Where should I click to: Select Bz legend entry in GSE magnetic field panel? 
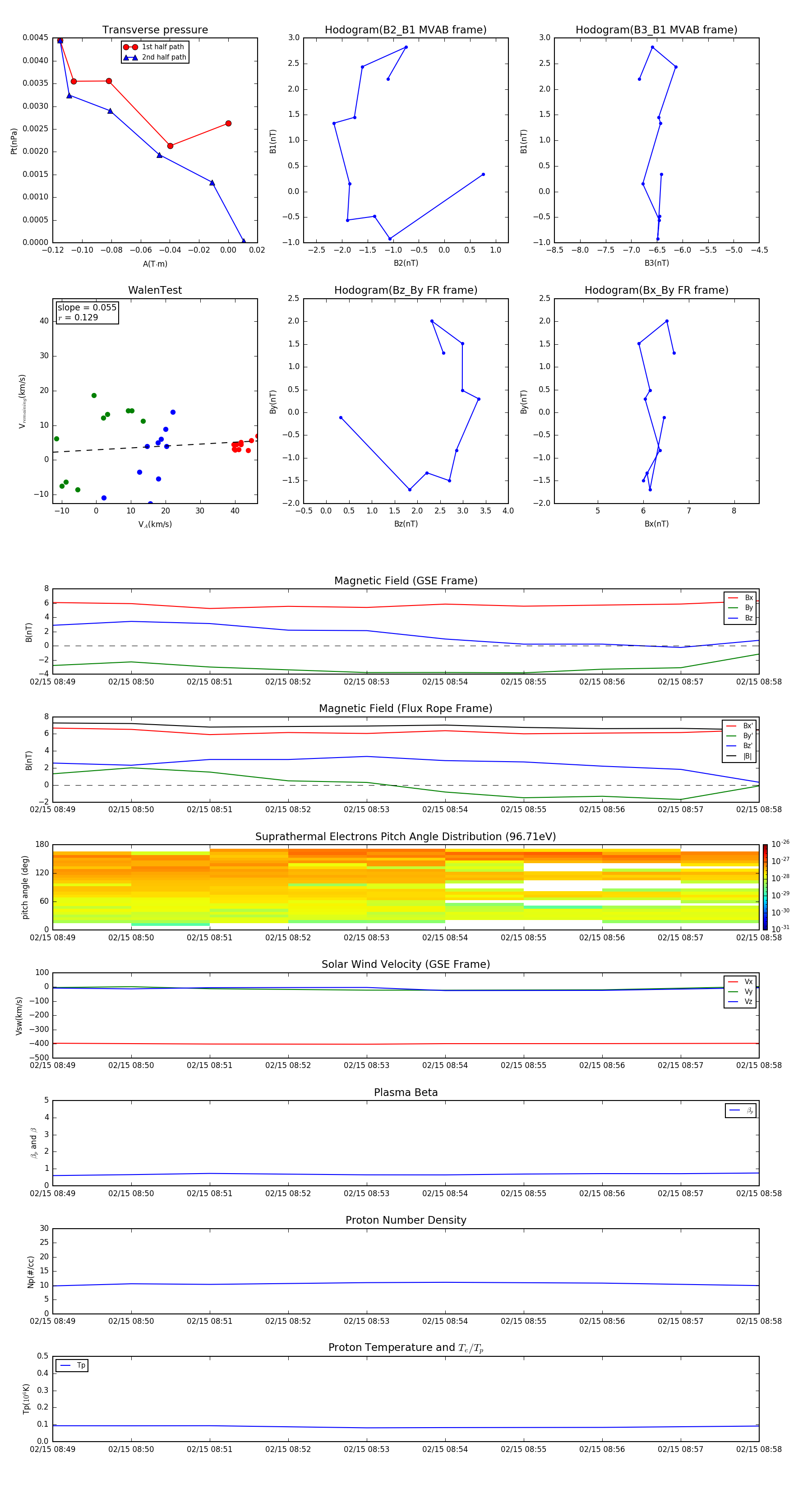coord(740,618)
